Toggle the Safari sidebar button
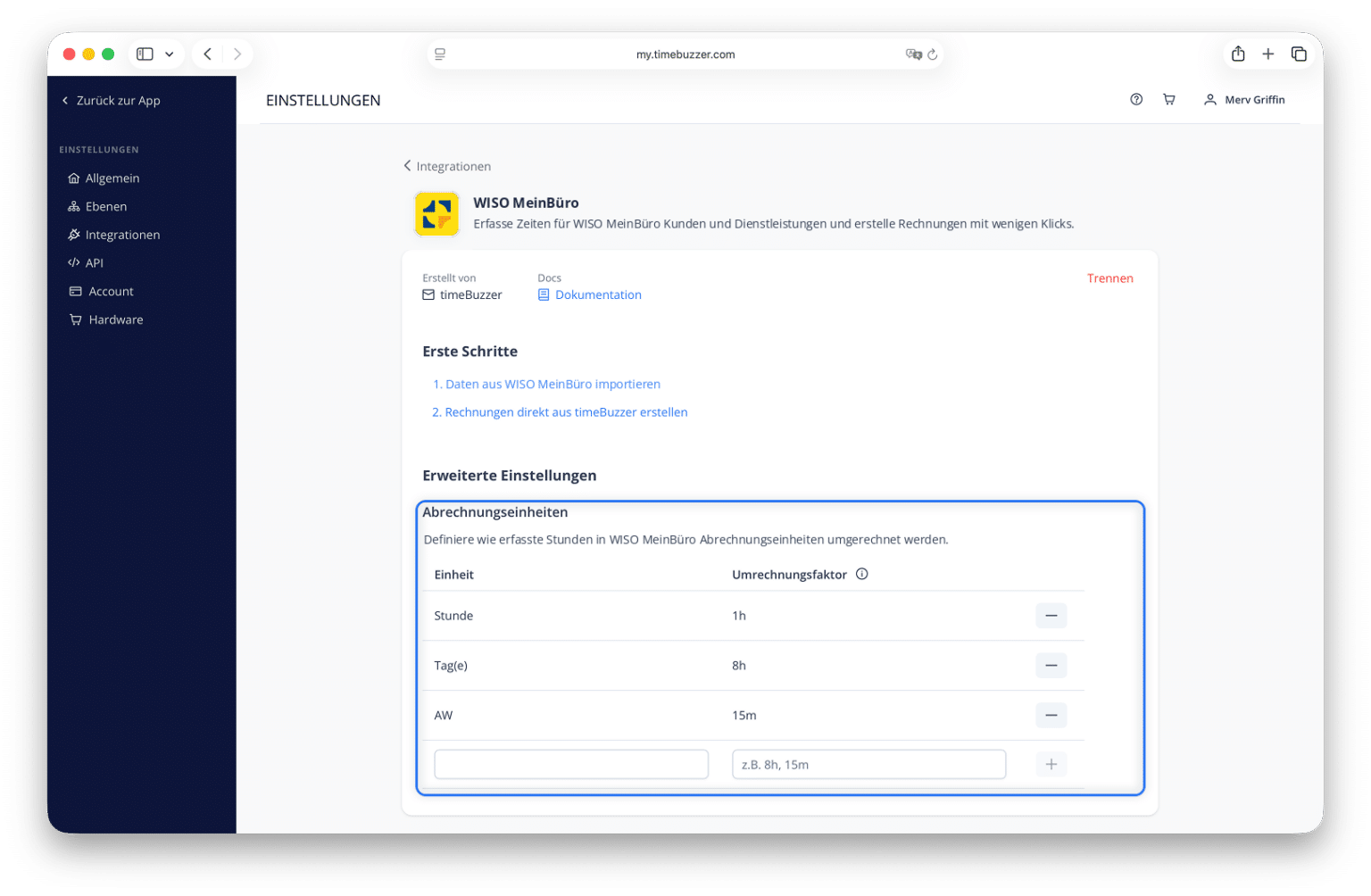Screen dimensions: 1371x896 click(x=145, y=54)
